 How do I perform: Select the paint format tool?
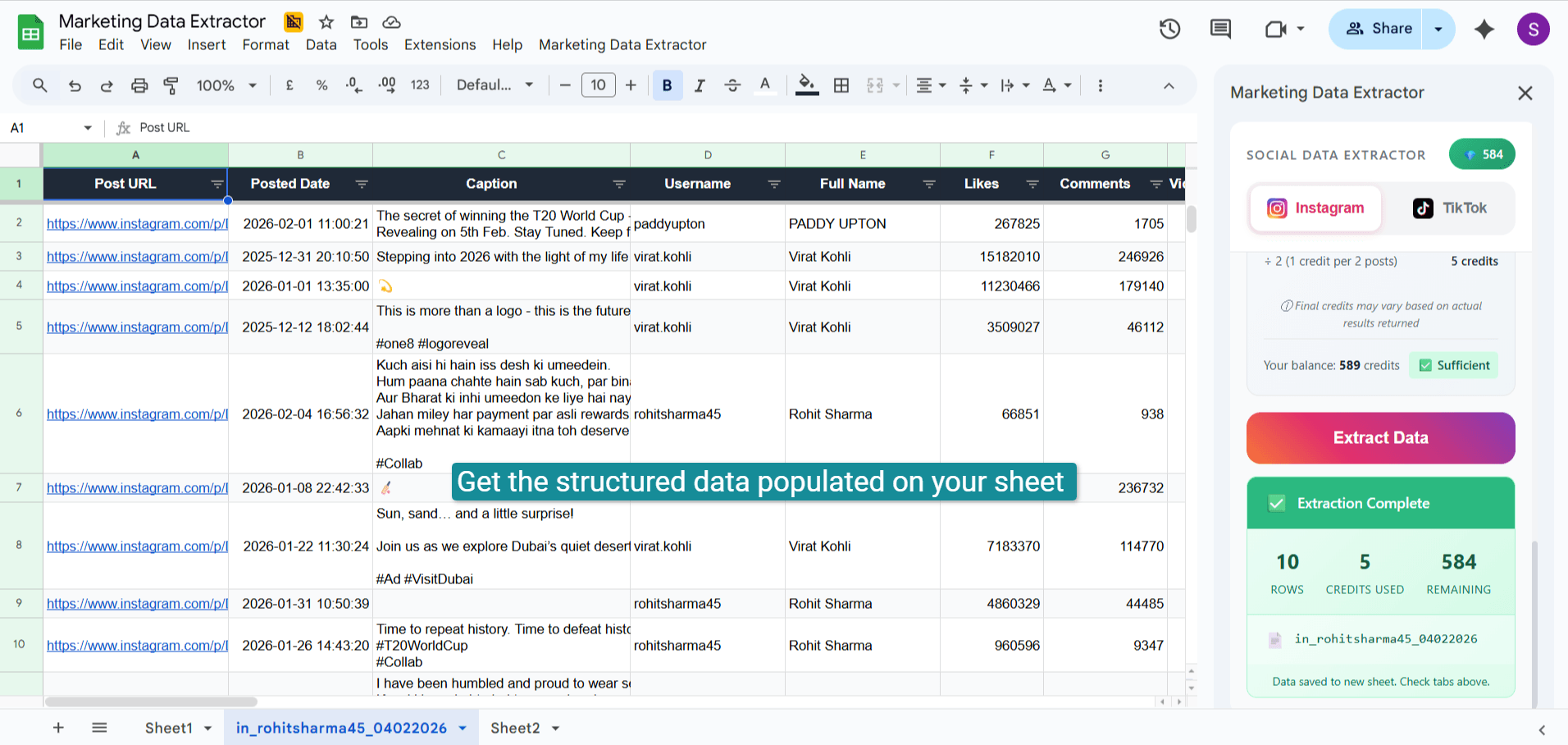[171, 85]
